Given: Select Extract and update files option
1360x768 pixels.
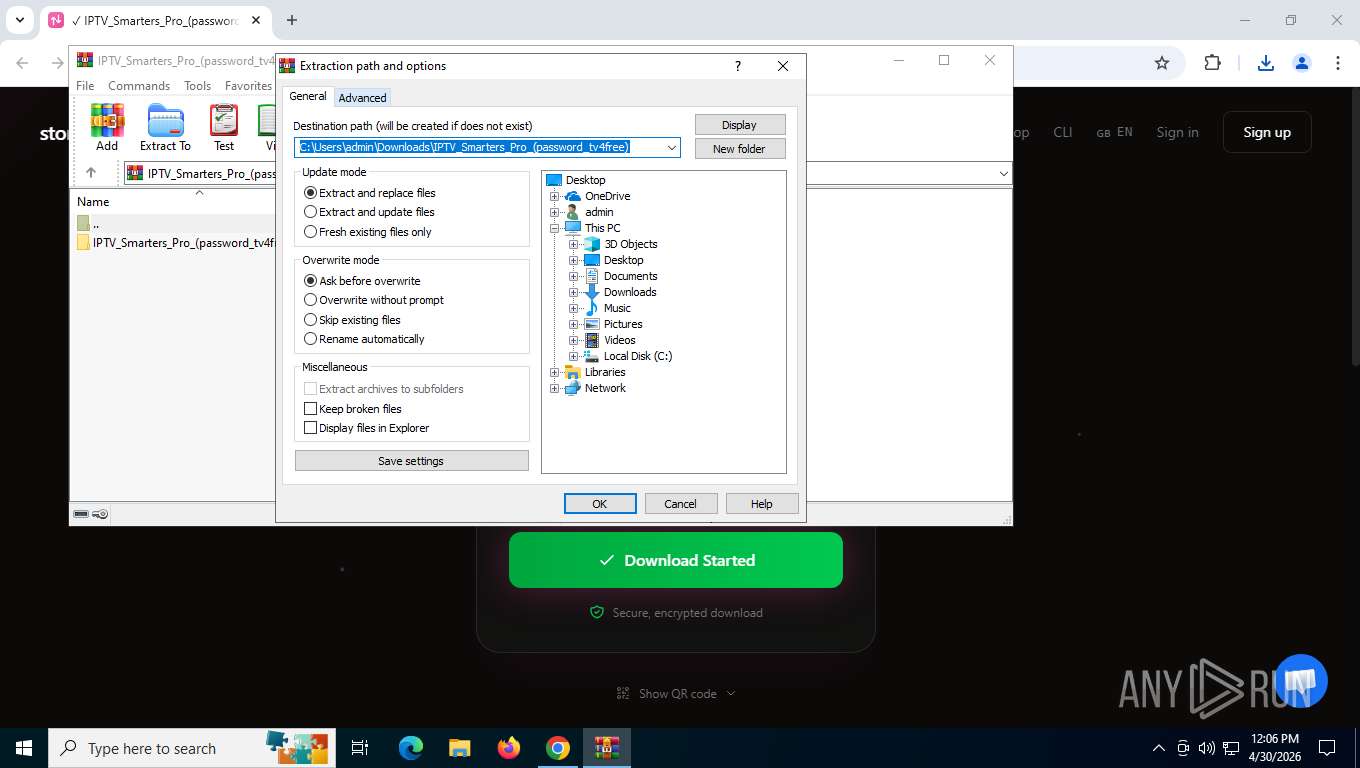Looking at the screenshot, I should 369,212.
